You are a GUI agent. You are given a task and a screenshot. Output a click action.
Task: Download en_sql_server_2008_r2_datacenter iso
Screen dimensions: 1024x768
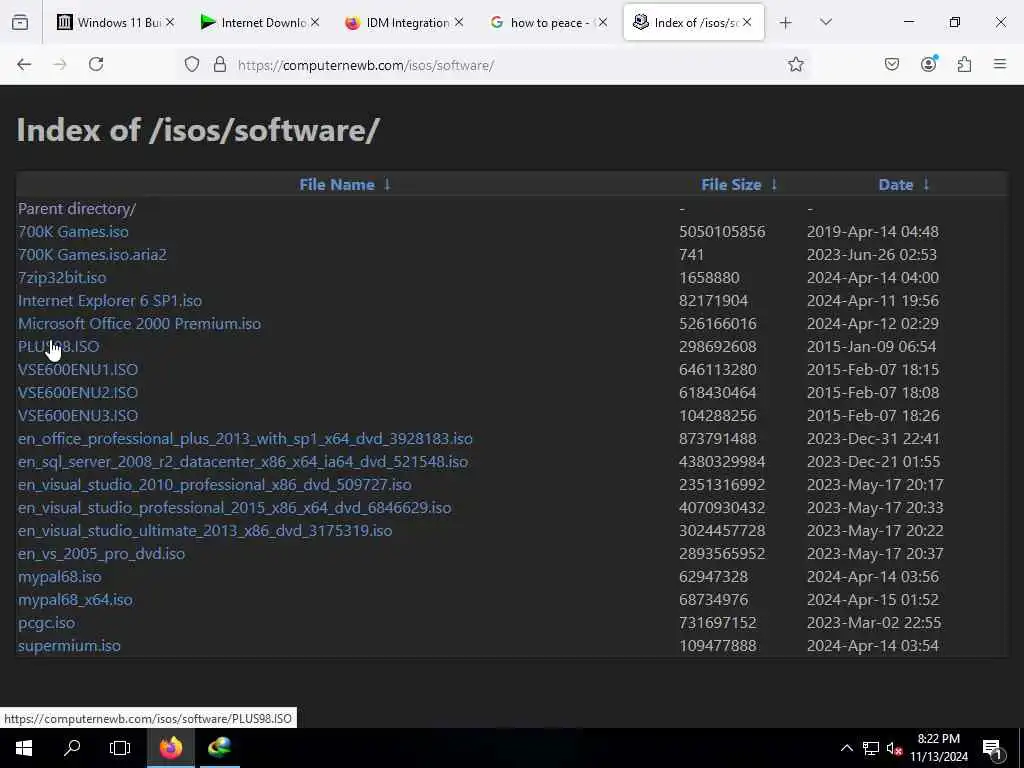243,462
